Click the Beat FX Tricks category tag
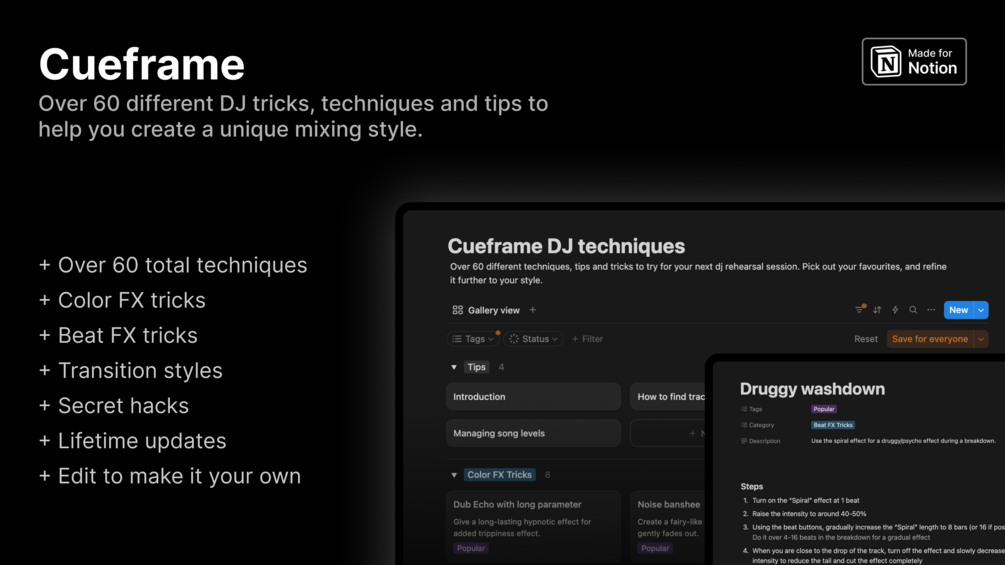This screenshot has height=565, width=1005. tap(833, 425)
